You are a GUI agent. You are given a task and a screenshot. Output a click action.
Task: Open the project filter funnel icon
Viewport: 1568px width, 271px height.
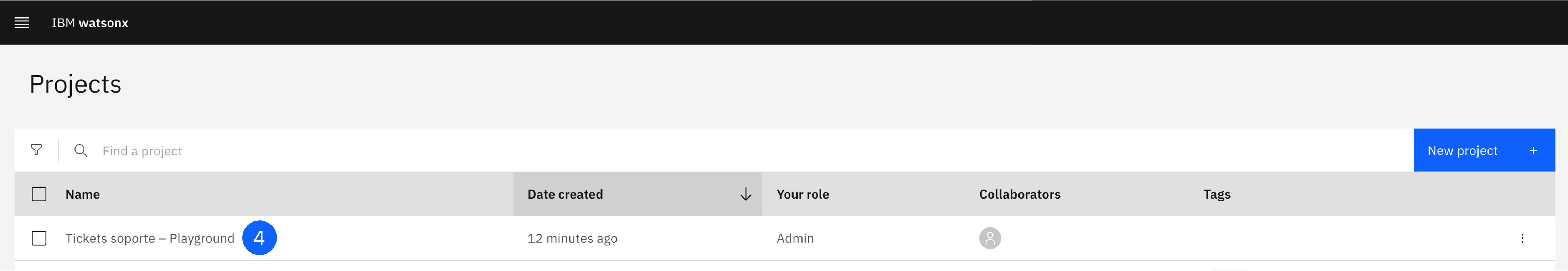tap(36, 150)
